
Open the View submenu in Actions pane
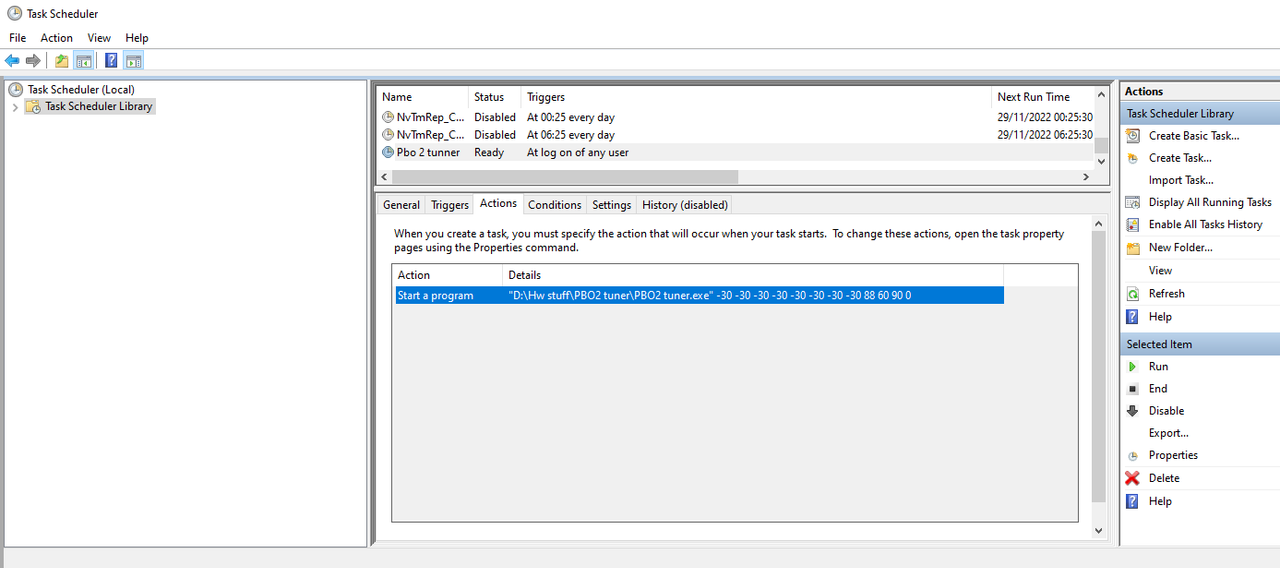[1160, 270]
